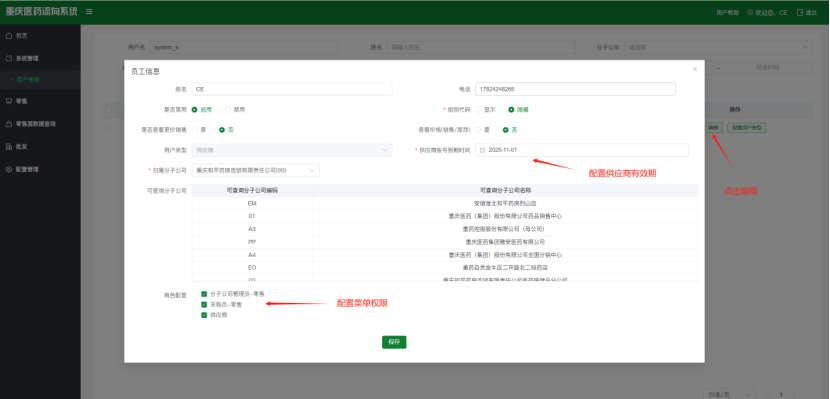The height and width of the screenshot is (399, 830).
Task: Click into the 姓名 field containing CE
Action: point(292,89)
